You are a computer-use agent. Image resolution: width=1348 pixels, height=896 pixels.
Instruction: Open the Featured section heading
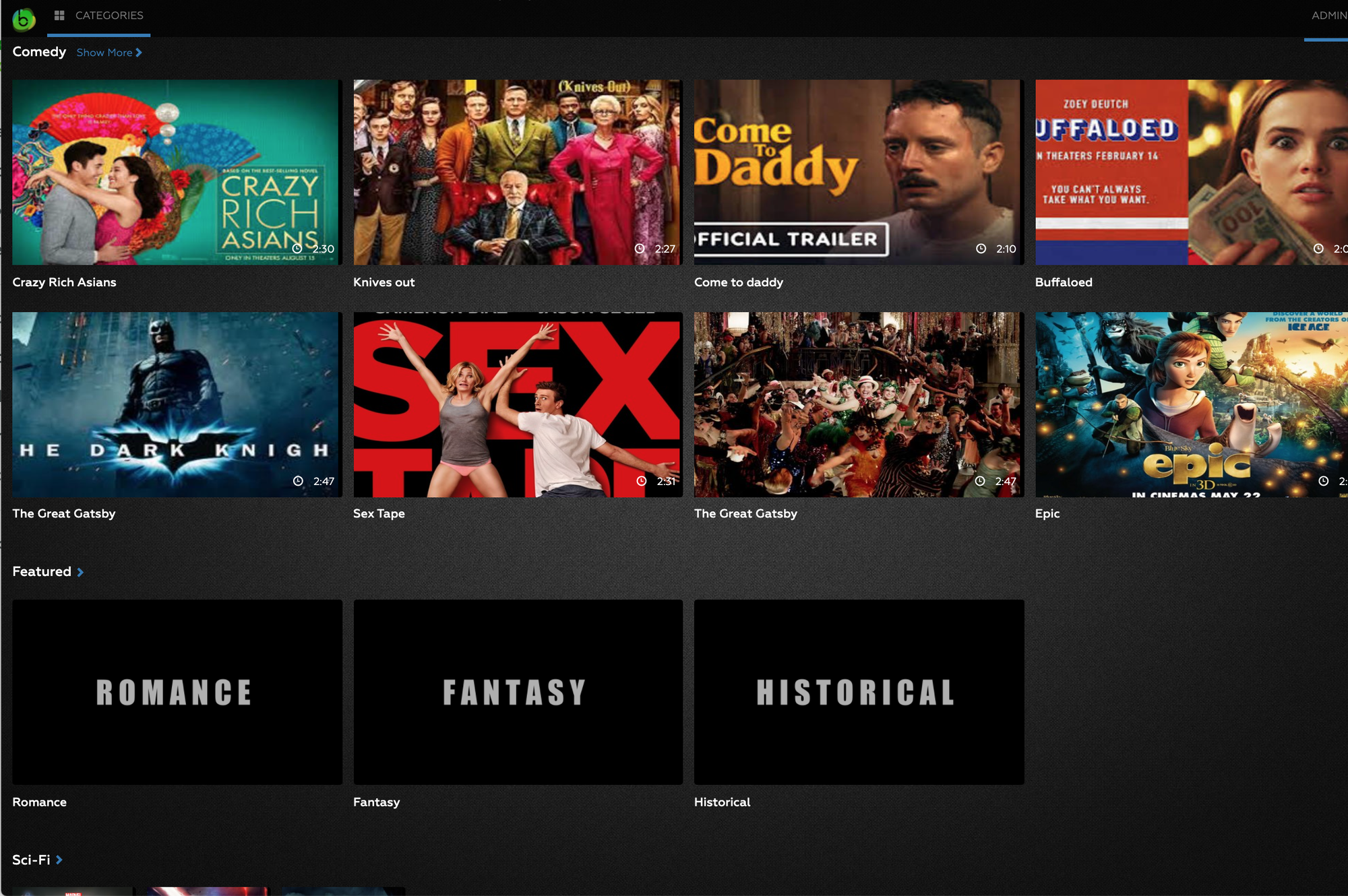coord(42,571)
